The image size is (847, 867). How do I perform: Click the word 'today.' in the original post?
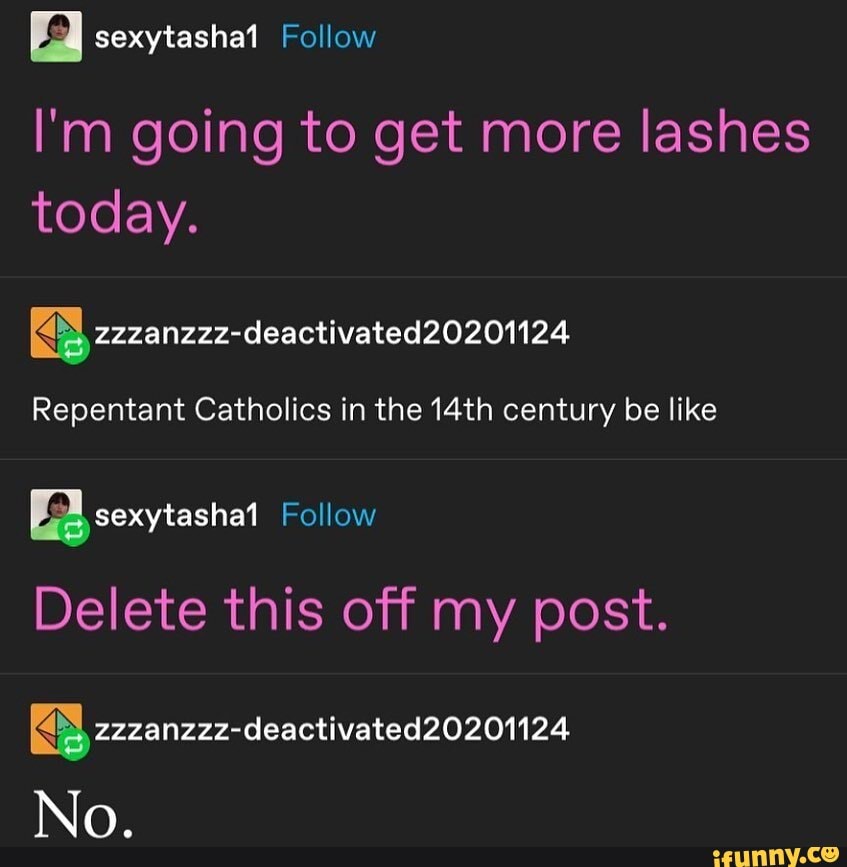click(x=115, y=216)
